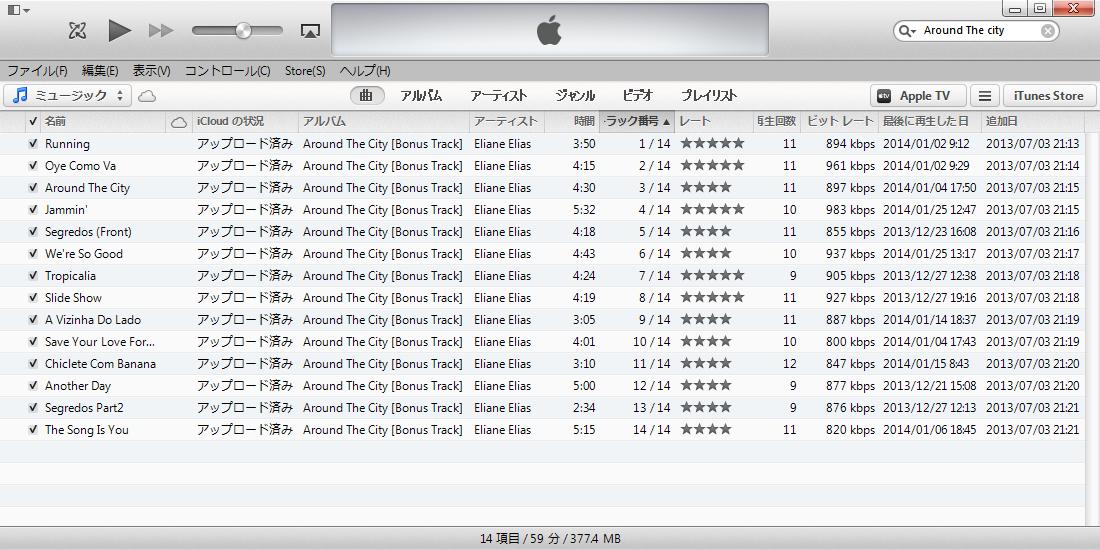Click the Apple TV button
1100x550 pixels.
[918, 96]
